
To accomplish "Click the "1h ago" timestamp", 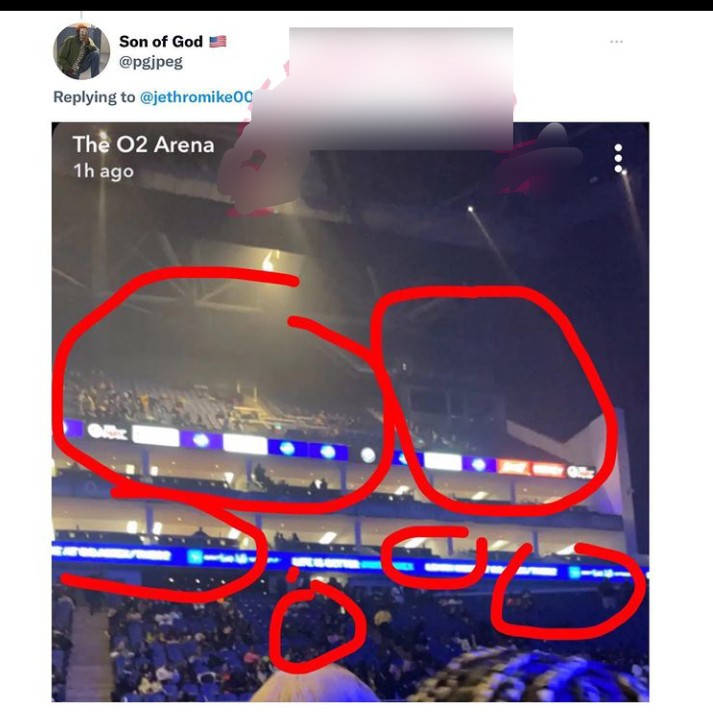I will (x=103, y=171).
